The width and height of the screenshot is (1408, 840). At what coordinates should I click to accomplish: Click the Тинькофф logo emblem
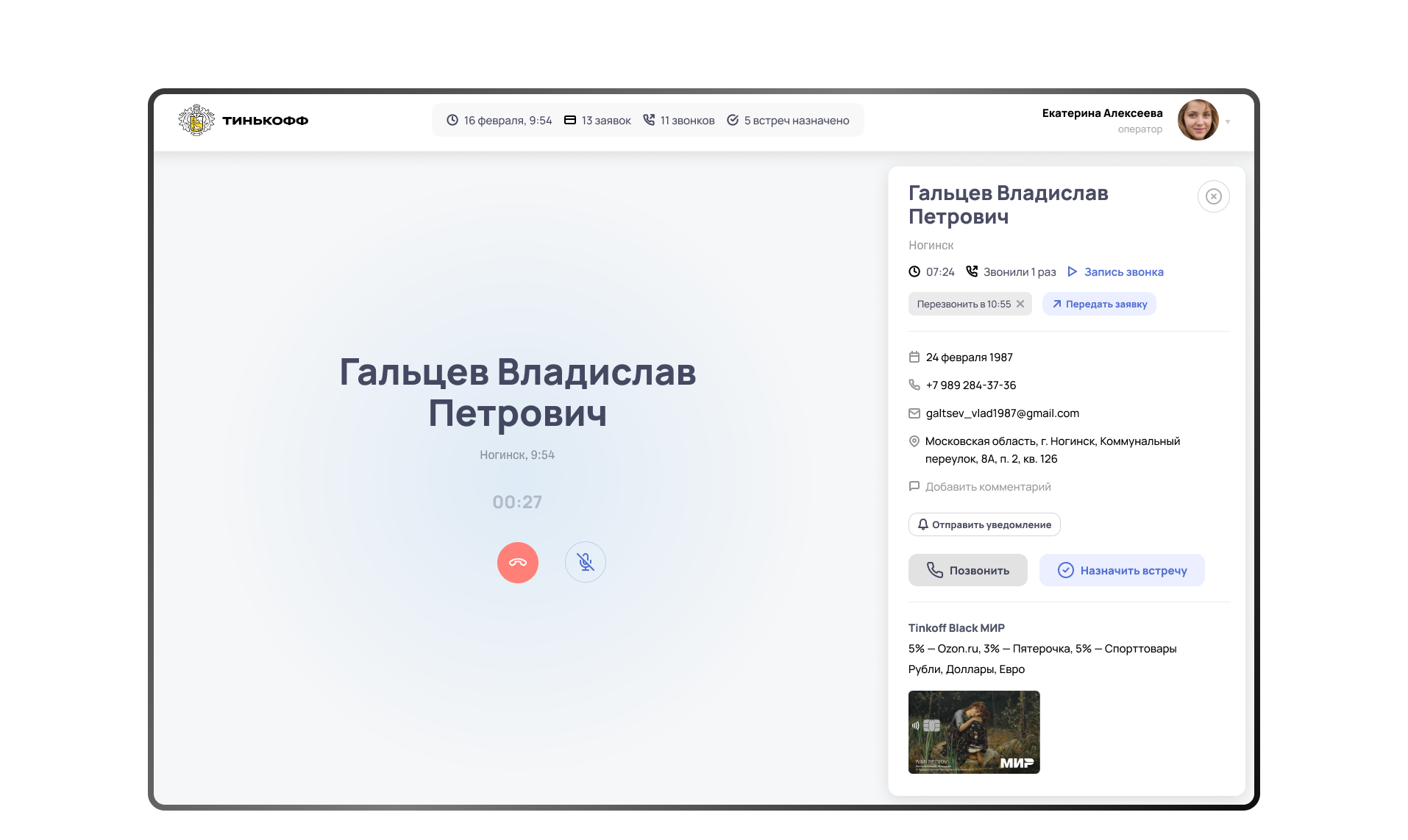(x=196, y=120)
